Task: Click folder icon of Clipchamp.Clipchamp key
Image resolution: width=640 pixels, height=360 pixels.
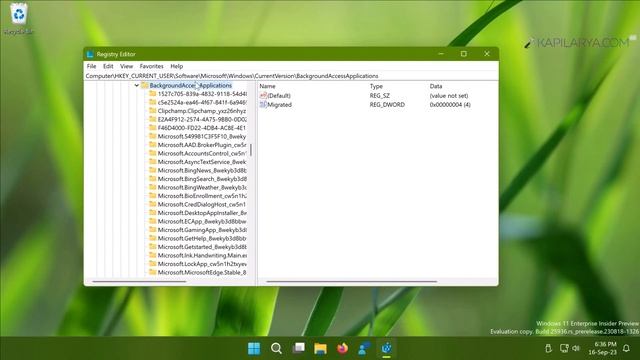Action: pyautogui.click(x=153, y=111)
